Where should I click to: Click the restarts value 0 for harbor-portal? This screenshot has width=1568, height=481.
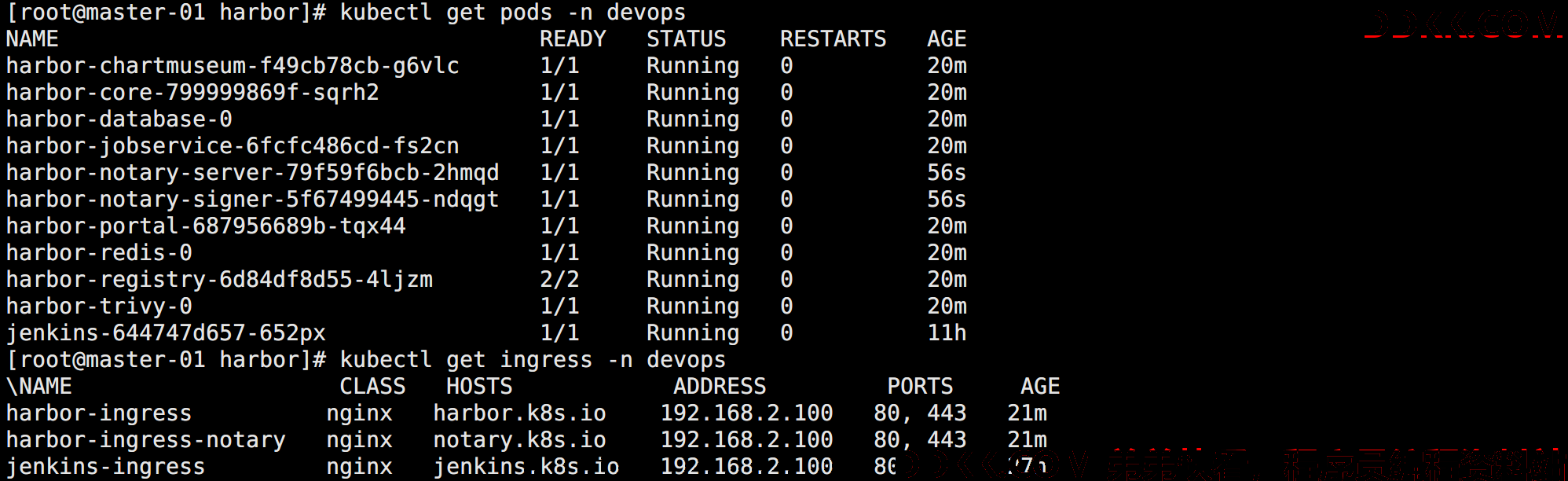click(x=786, y=226)
